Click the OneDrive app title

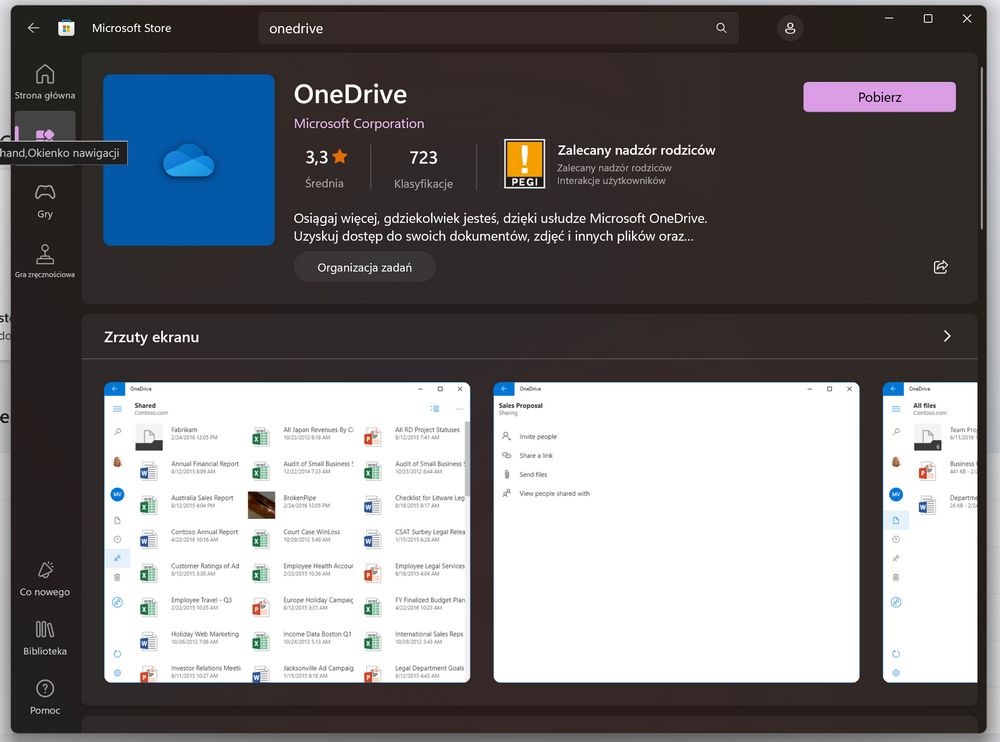[x=350, y=94]
